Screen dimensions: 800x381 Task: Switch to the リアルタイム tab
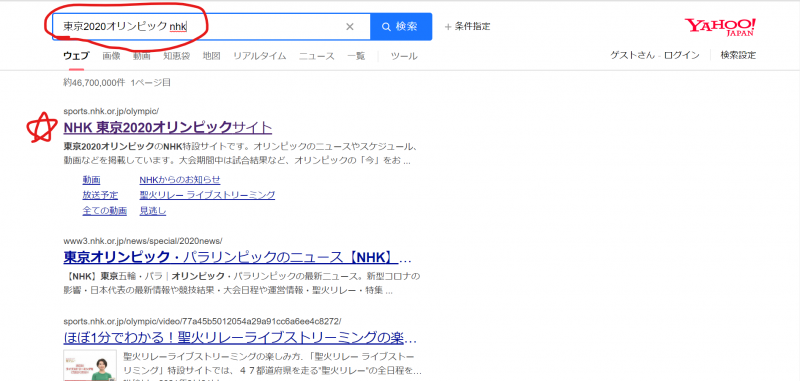coord(260,56)
